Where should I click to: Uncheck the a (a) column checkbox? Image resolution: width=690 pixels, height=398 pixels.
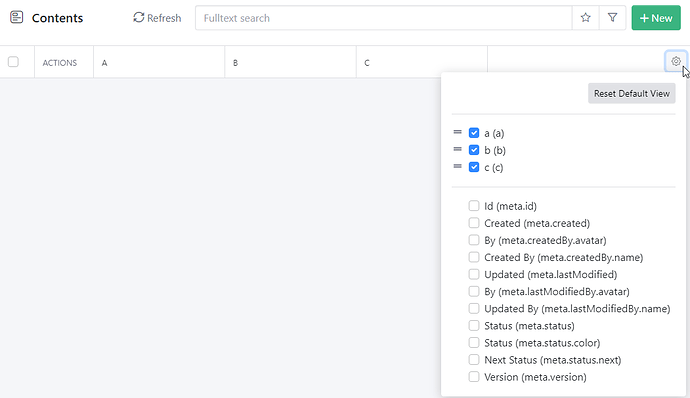(x=474, y=133)
